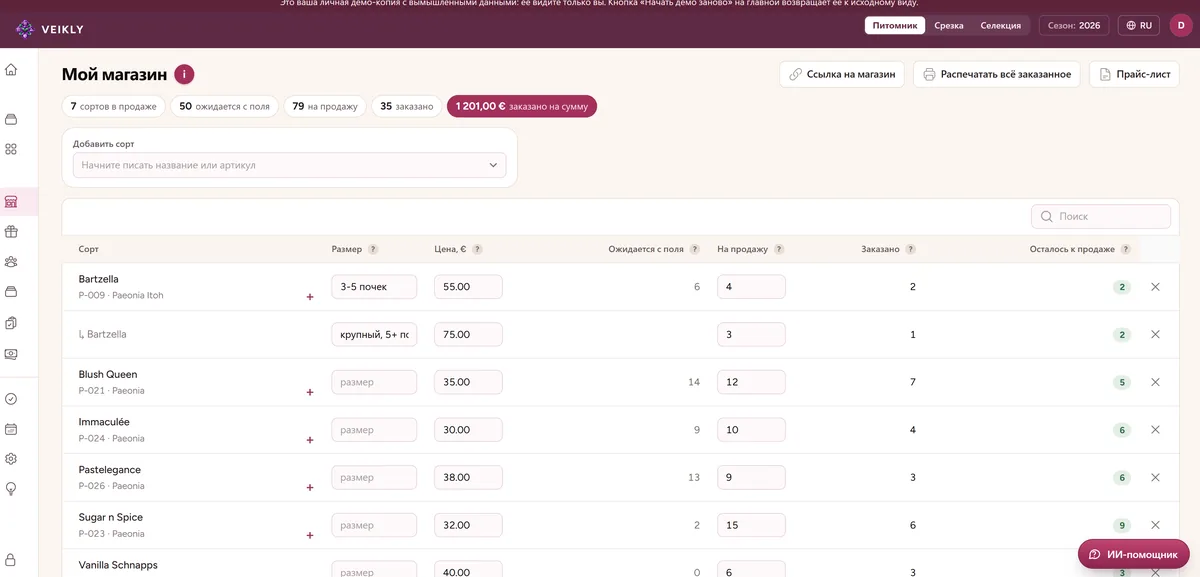Click the Immaculée for-sale quantity field

[751, 430]
